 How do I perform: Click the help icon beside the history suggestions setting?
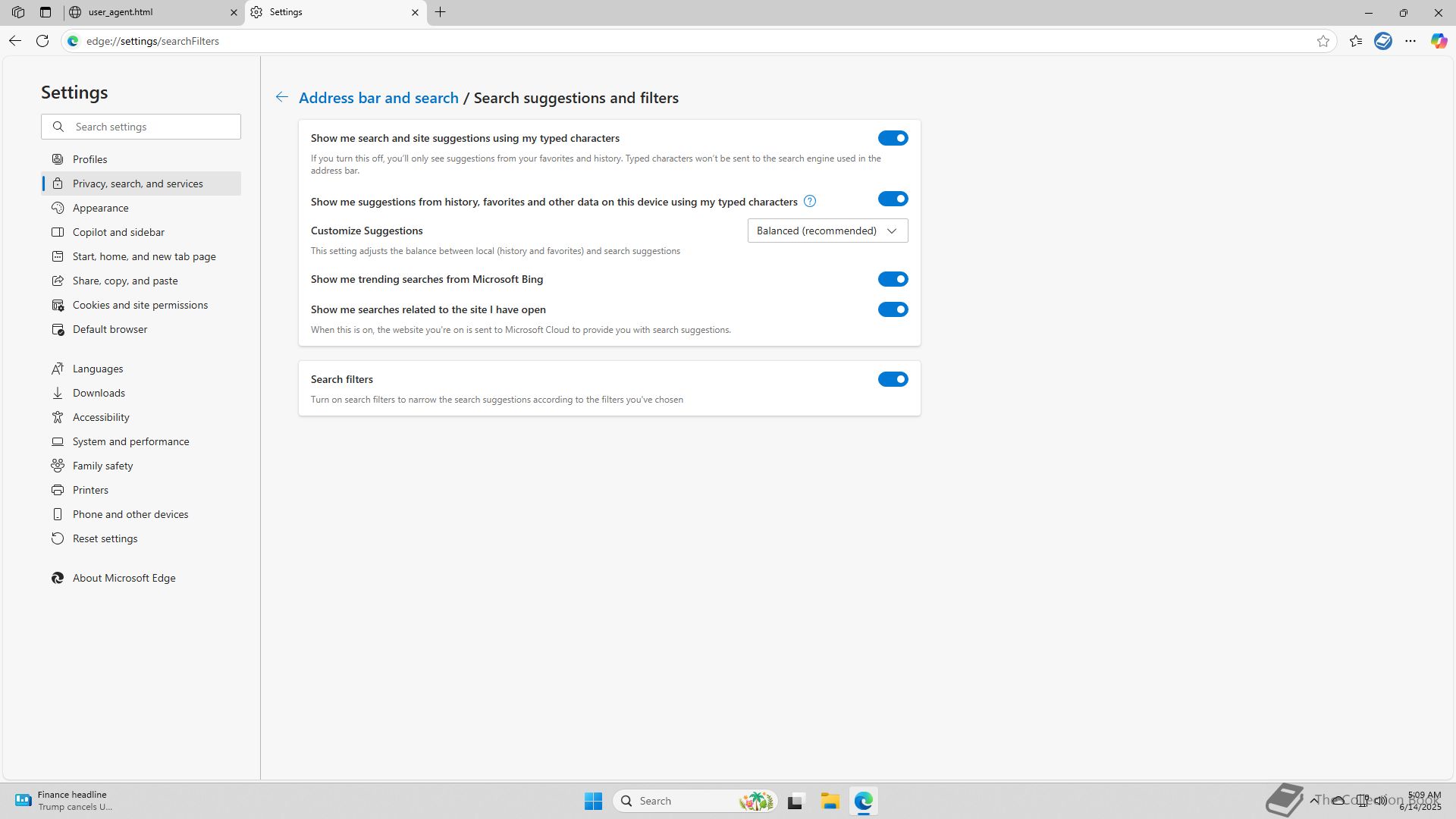810,201
